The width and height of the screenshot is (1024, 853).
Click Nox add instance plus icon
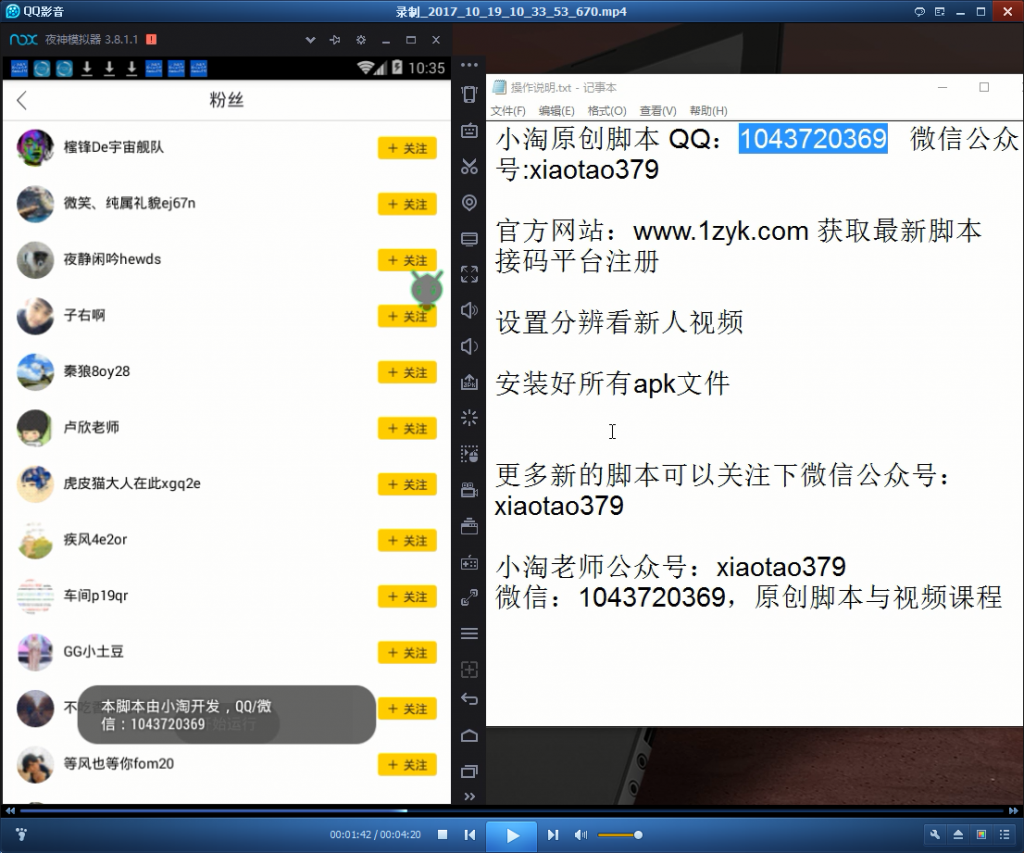click(x=469, y=669)
